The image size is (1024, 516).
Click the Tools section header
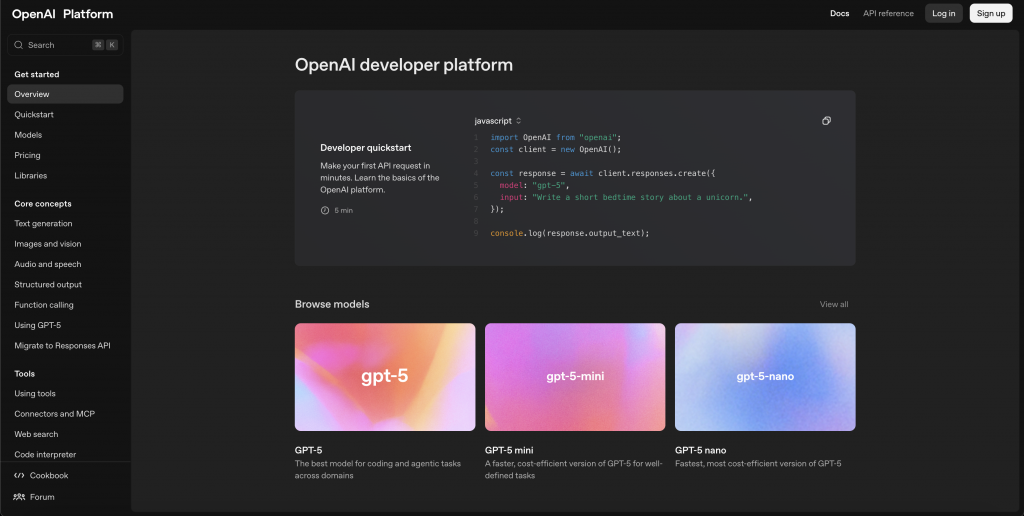click(25, 374)
